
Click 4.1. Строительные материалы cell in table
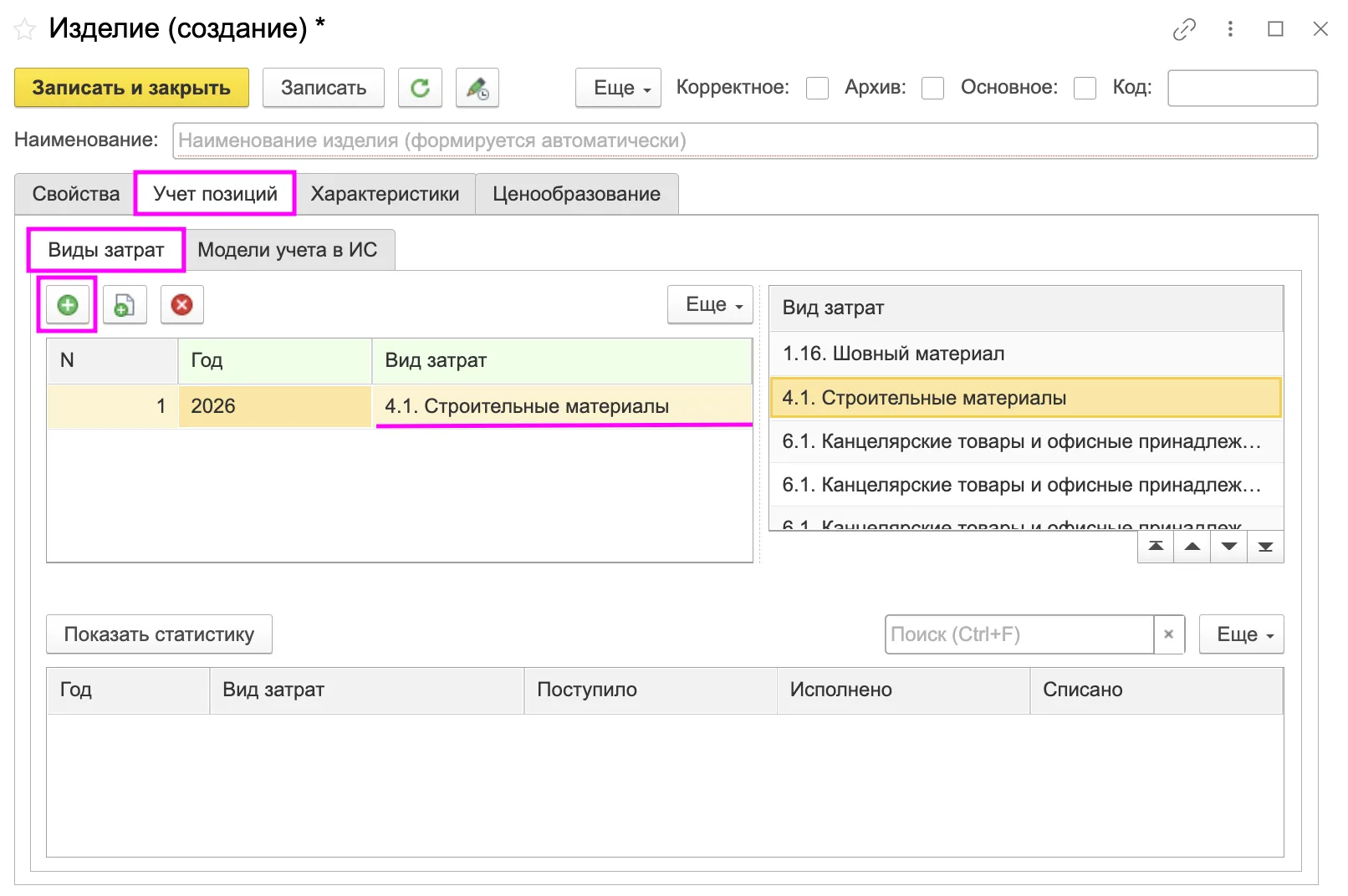coord(563,406)
